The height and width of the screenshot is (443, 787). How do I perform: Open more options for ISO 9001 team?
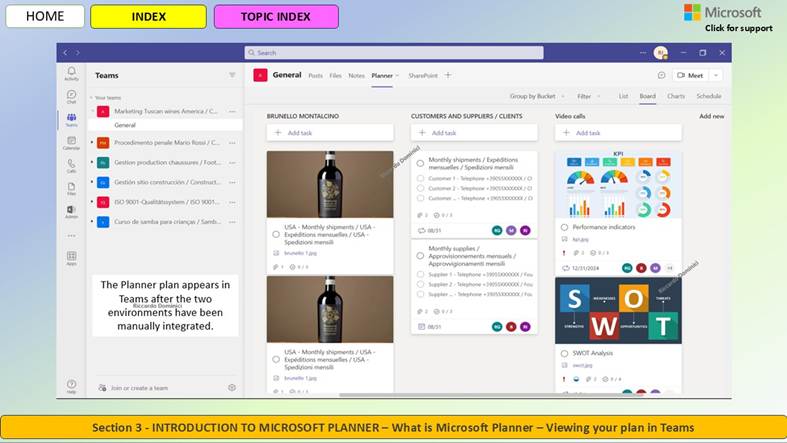232,202
